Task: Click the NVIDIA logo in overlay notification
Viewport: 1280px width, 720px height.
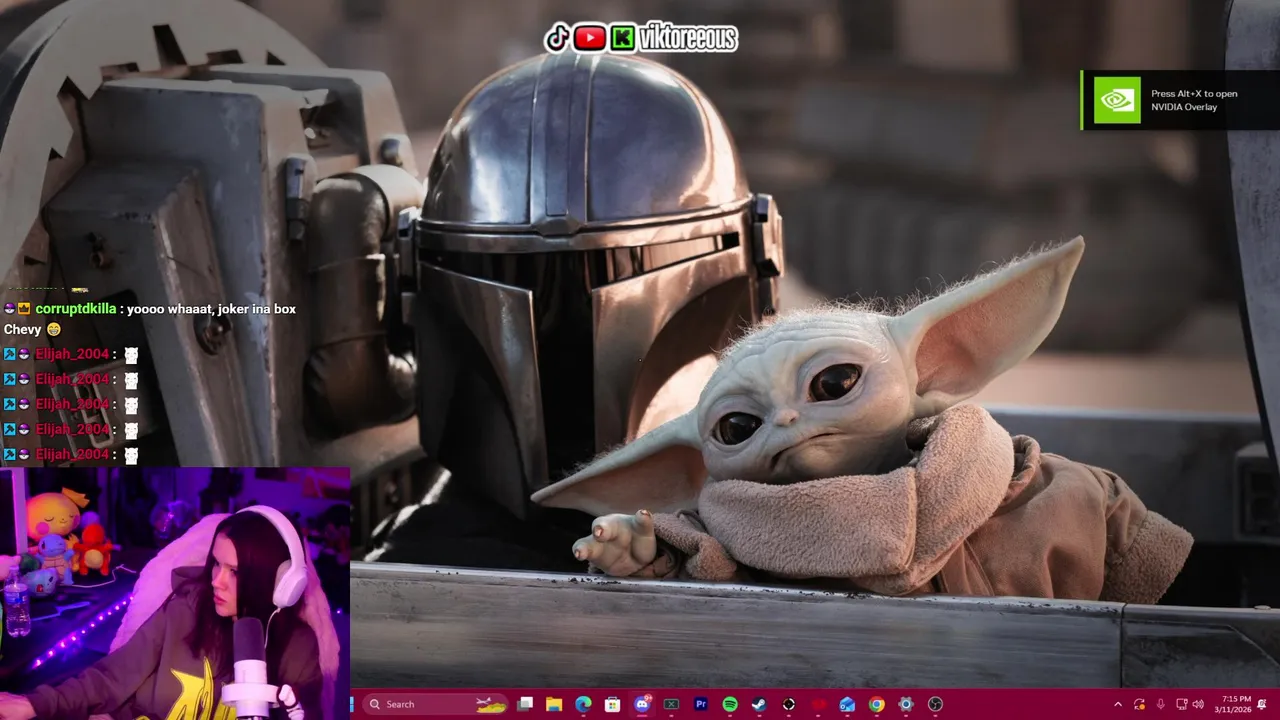Action: (1116, 100)
